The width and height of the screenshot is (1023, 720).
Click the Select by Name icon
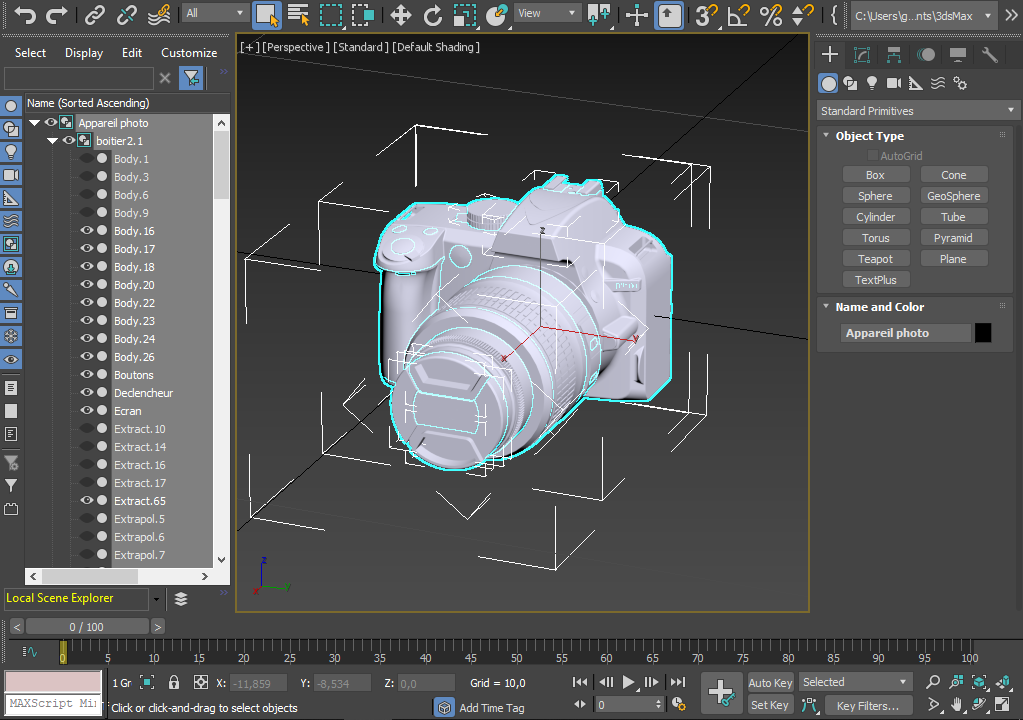[x=298, y=15]
